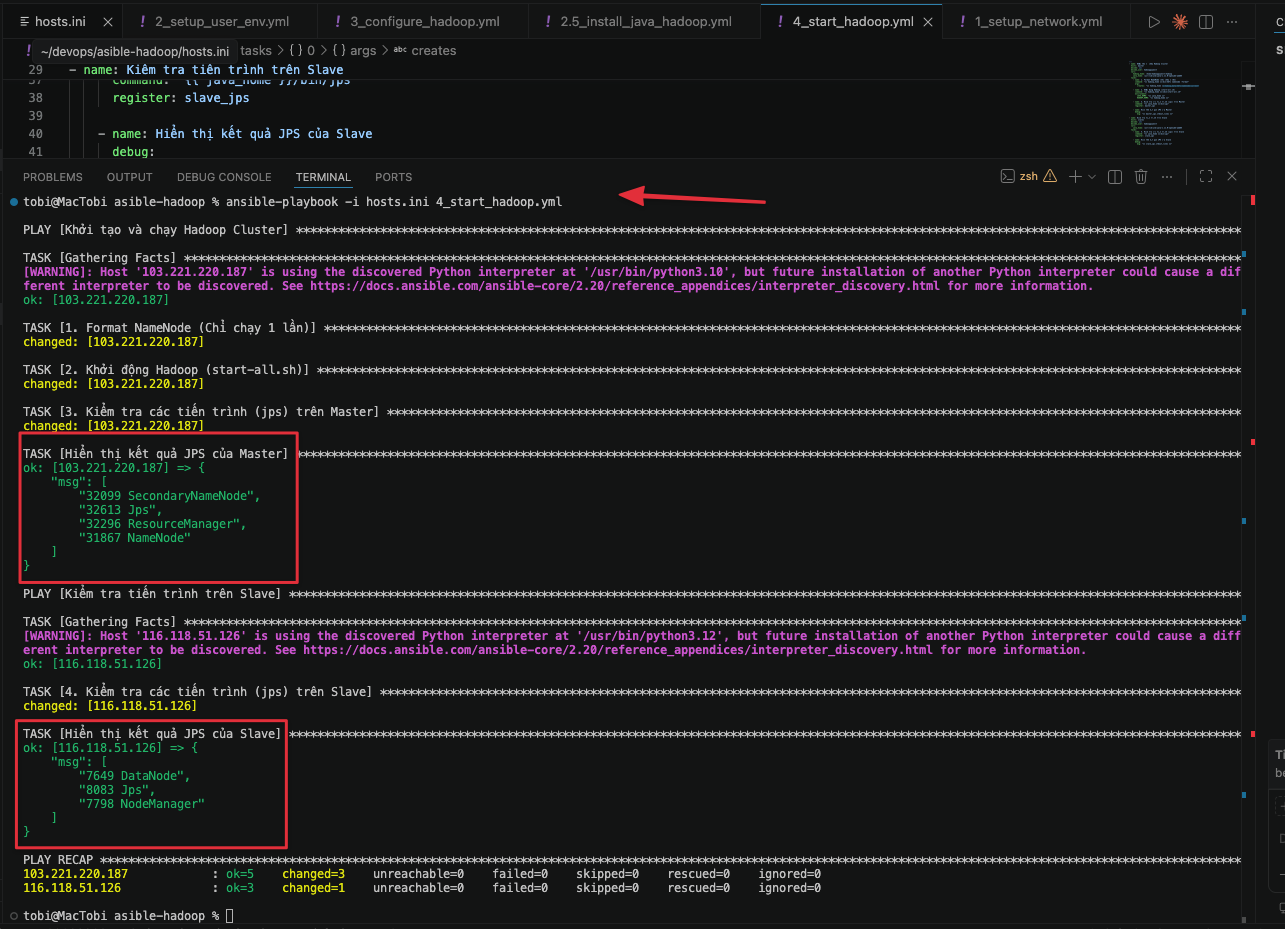Open the orange Claude sparkle icon
The height and width of the screenshot is (929, 1285).
point(1180,21)
